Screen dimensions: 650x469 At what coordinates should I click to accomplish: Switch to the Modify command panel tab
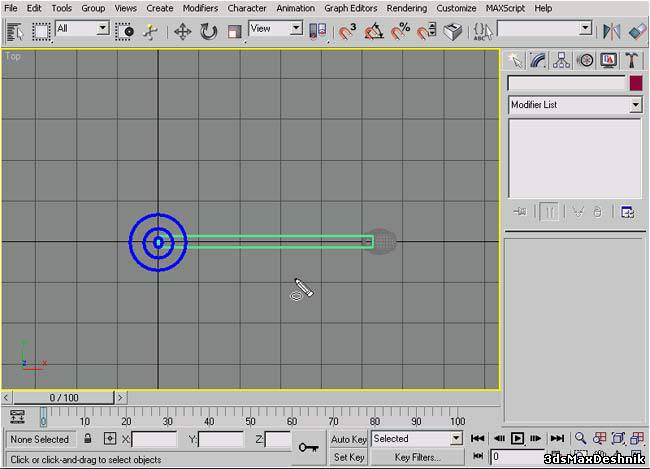538,61
